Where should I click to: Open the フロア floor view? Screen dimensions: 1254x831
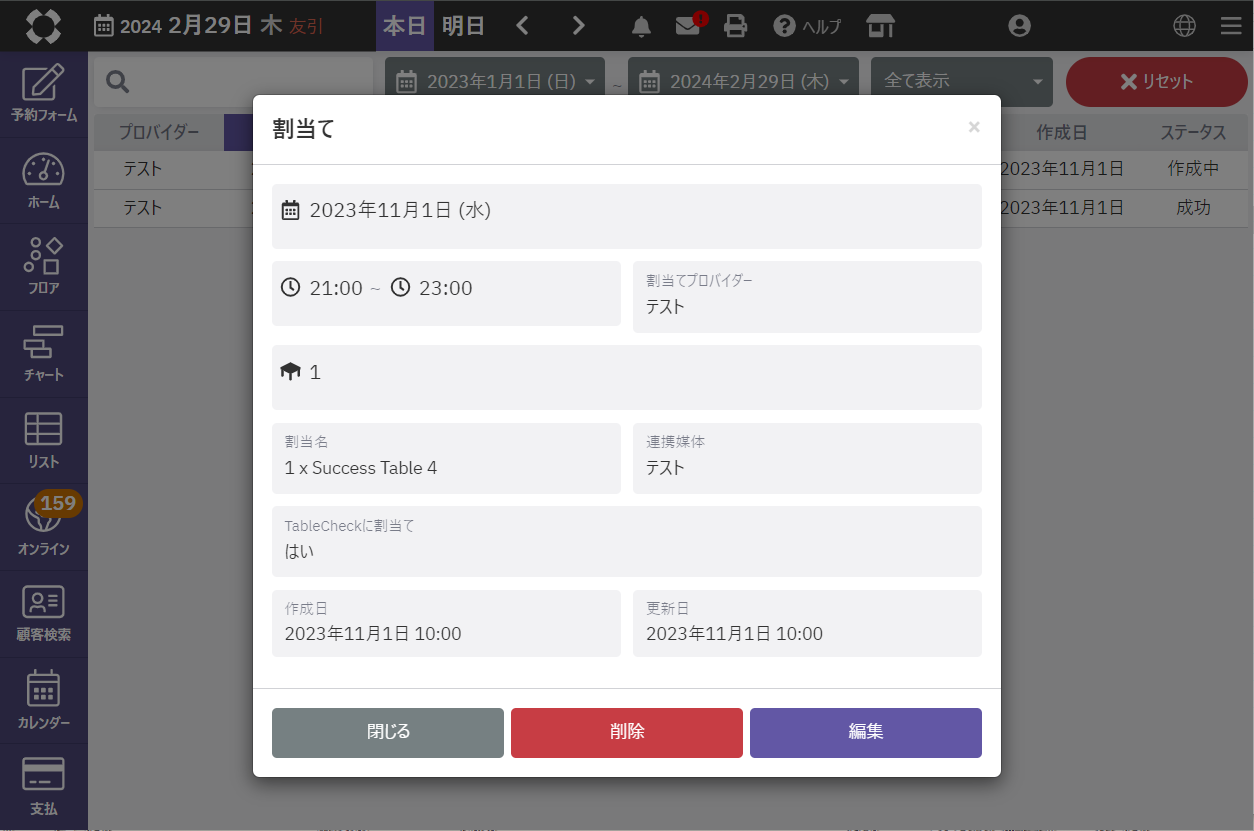click(44, 267)
